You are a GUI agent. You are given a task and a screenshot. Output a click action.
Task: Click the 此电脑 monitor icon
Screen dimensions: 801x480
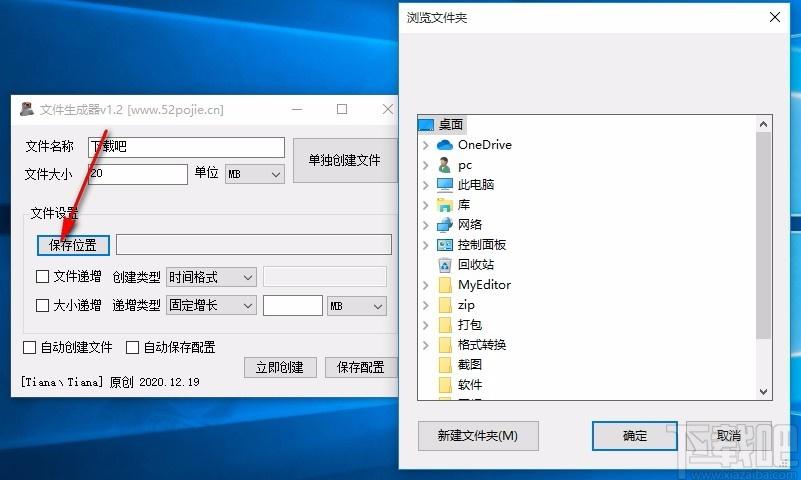[445, 185]
